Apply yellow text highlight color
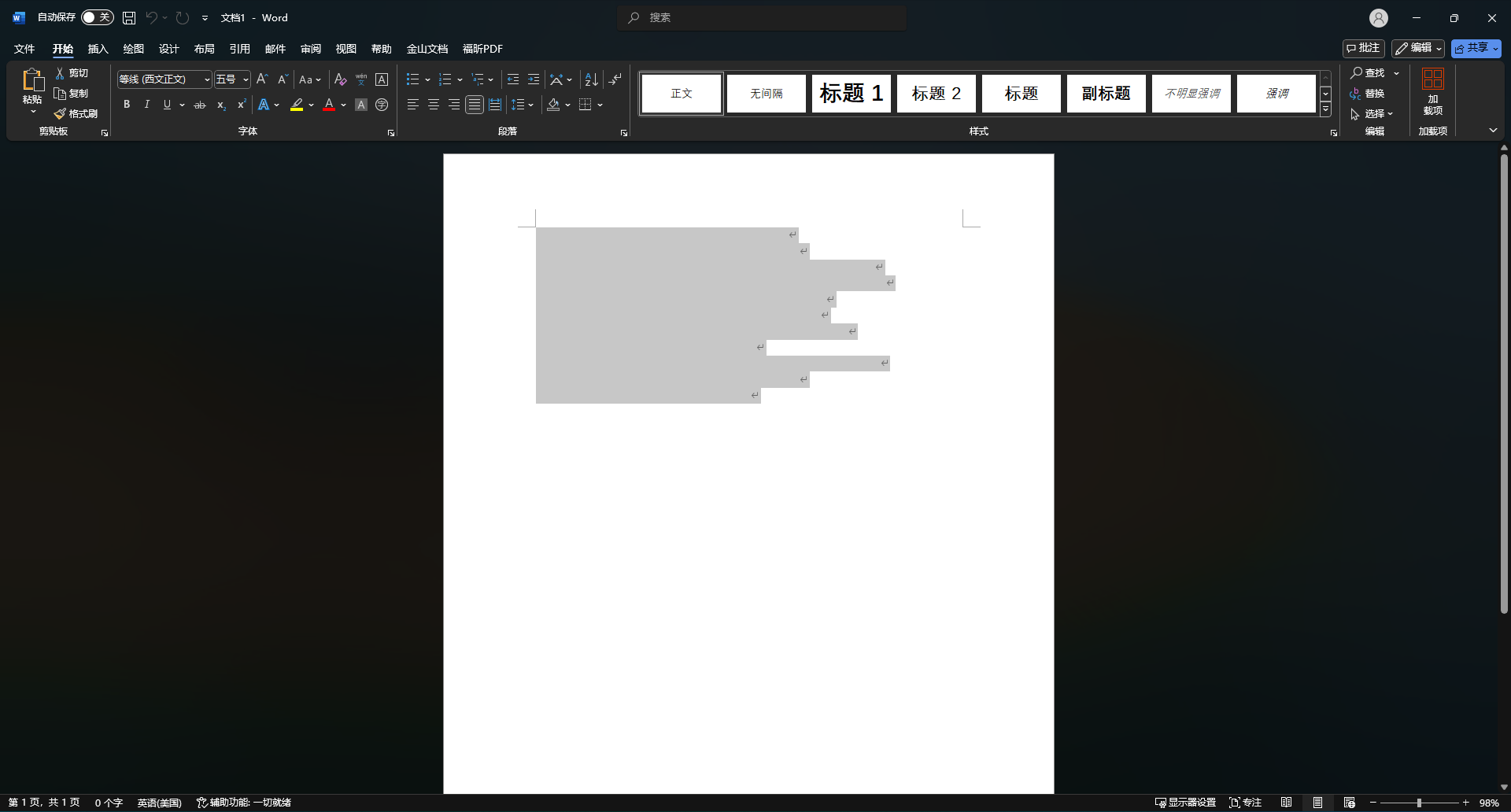The width and height of the screenshot is (1511, 812). tap(297, 105)
